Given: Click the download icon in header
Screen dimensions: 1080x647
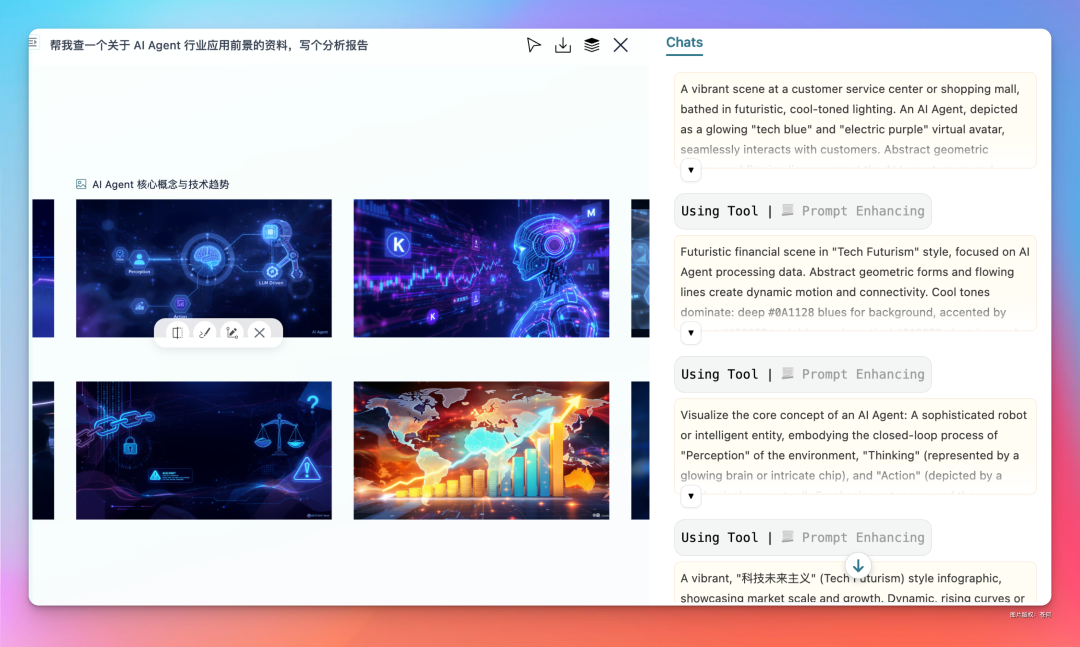Looking at the screenshot, I should click(x=563, y=45).
